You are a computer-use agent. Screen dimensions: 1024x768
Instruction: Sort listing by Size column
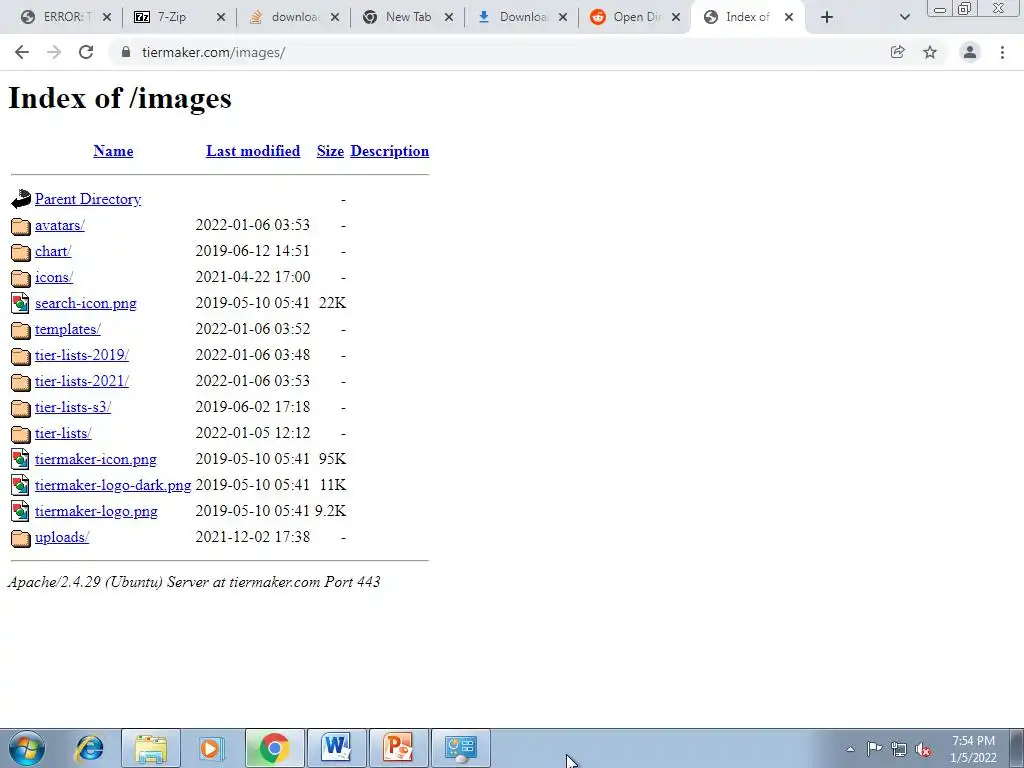(x=330, y=151)
